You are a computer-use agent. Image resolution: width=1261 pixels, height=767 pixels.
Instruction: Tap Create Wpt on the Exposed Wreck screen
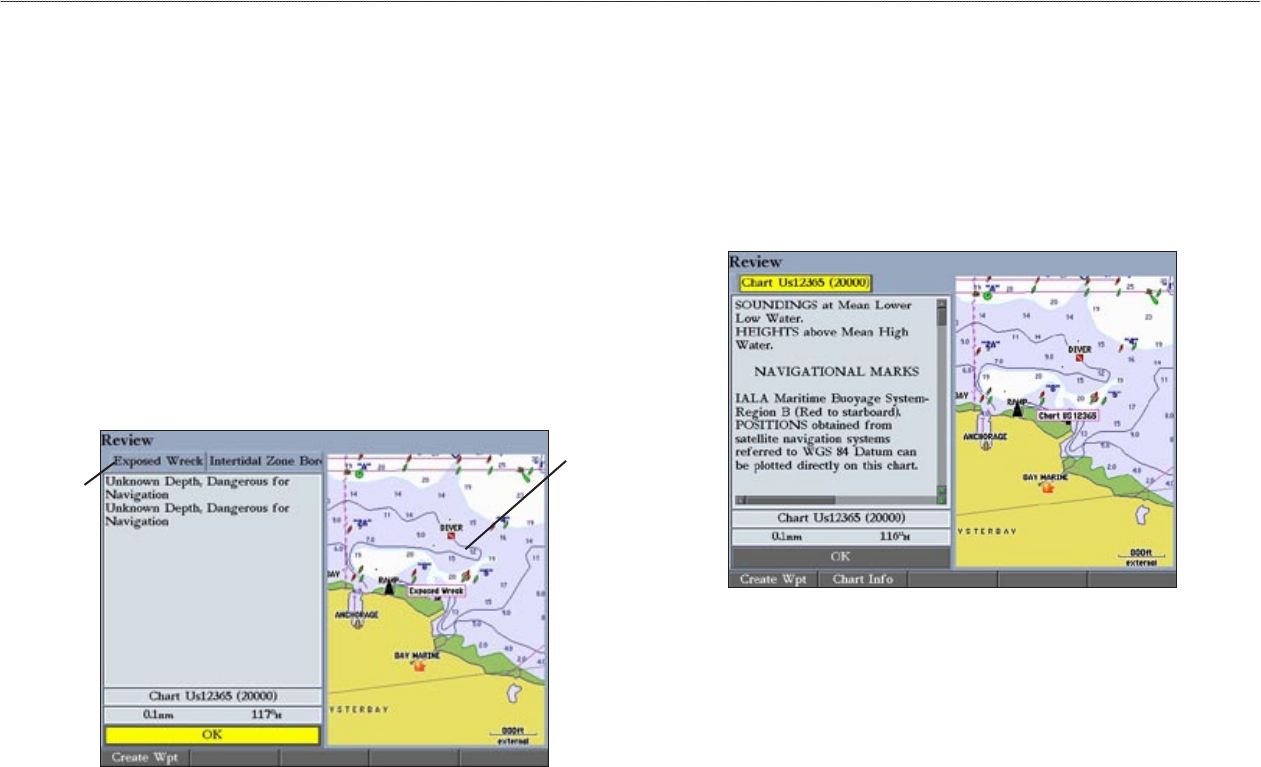(x=144, y=759)
